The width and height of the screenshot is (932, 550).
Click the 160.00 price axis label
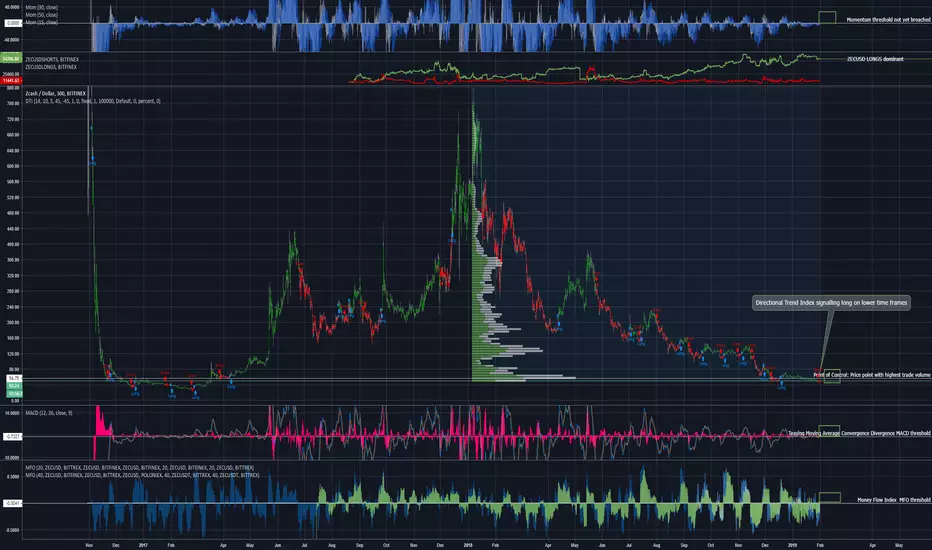pos(14,338)
